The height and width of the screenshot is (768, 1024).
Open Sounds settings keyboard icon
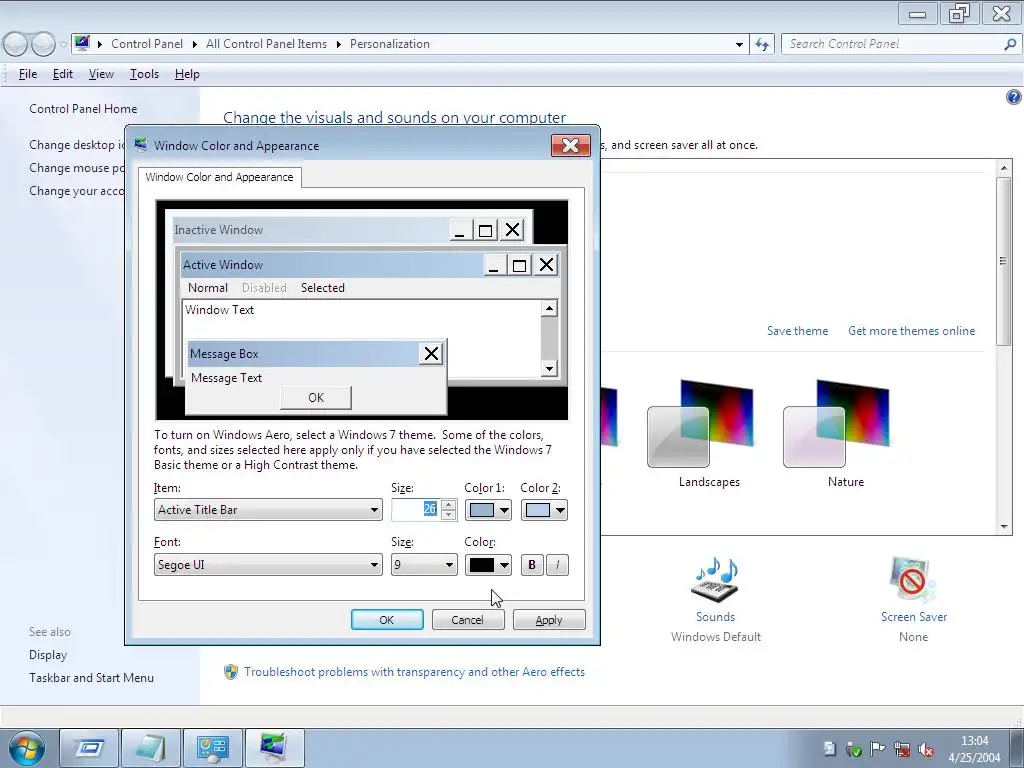tap(715, 580)
